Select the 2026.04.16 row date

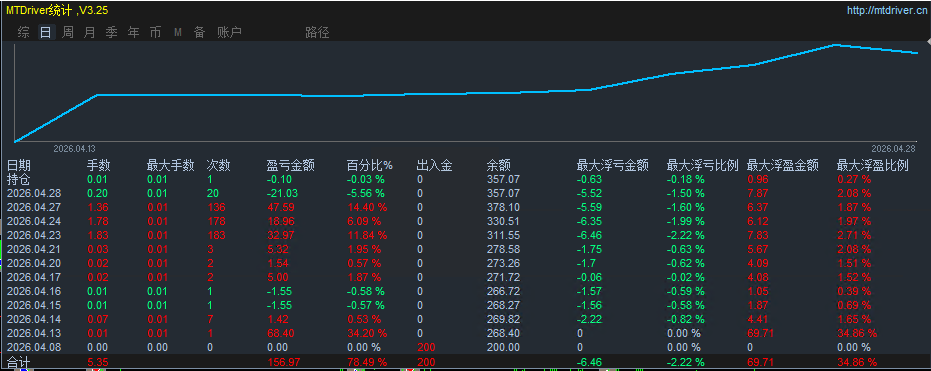pyautogui.click(x=34, y=291)
